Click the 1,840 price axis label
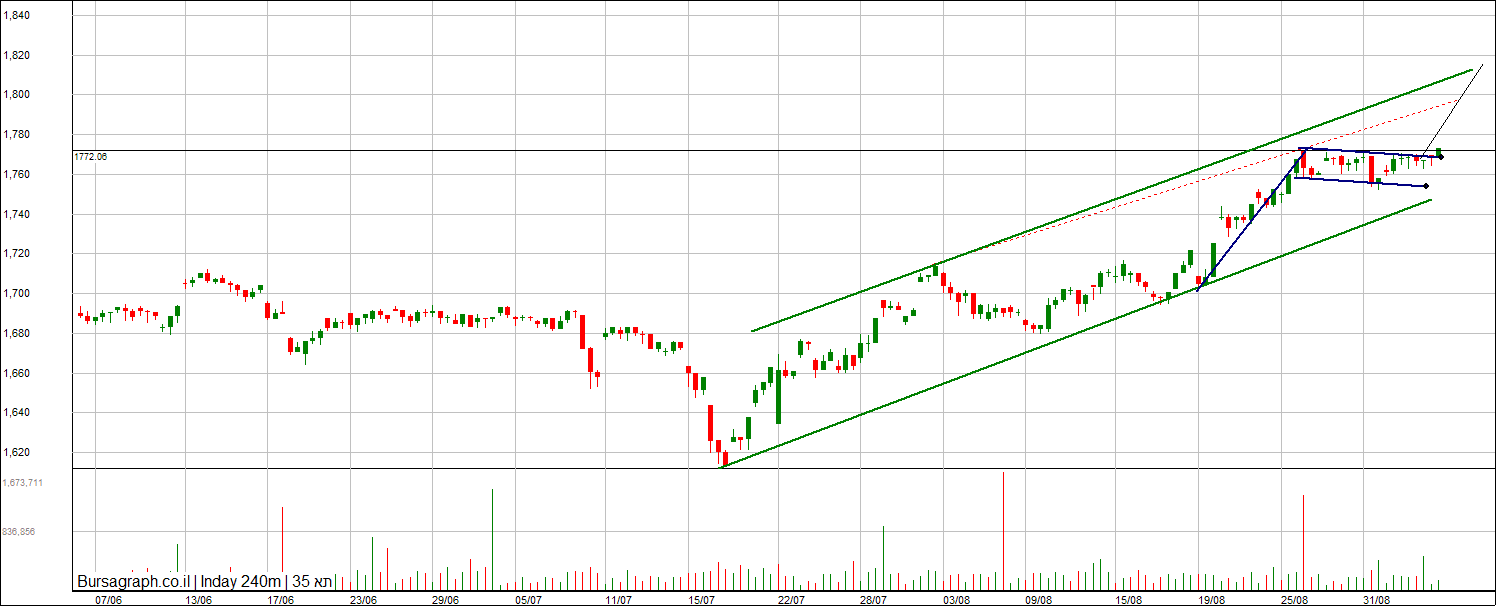 click(x=15, y=16)
